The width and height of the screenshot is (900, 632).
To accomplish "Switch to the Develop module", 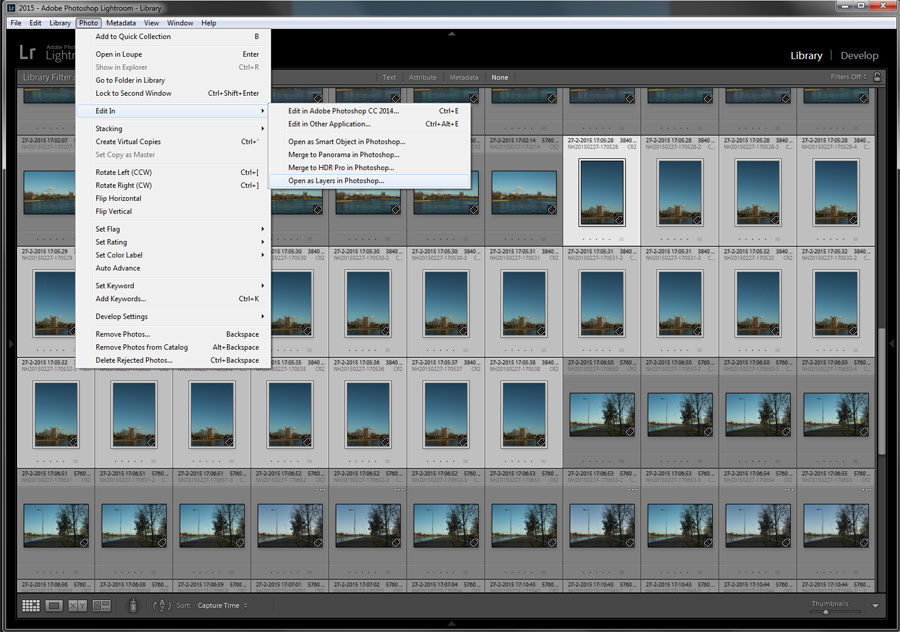I will coord(859,56).
